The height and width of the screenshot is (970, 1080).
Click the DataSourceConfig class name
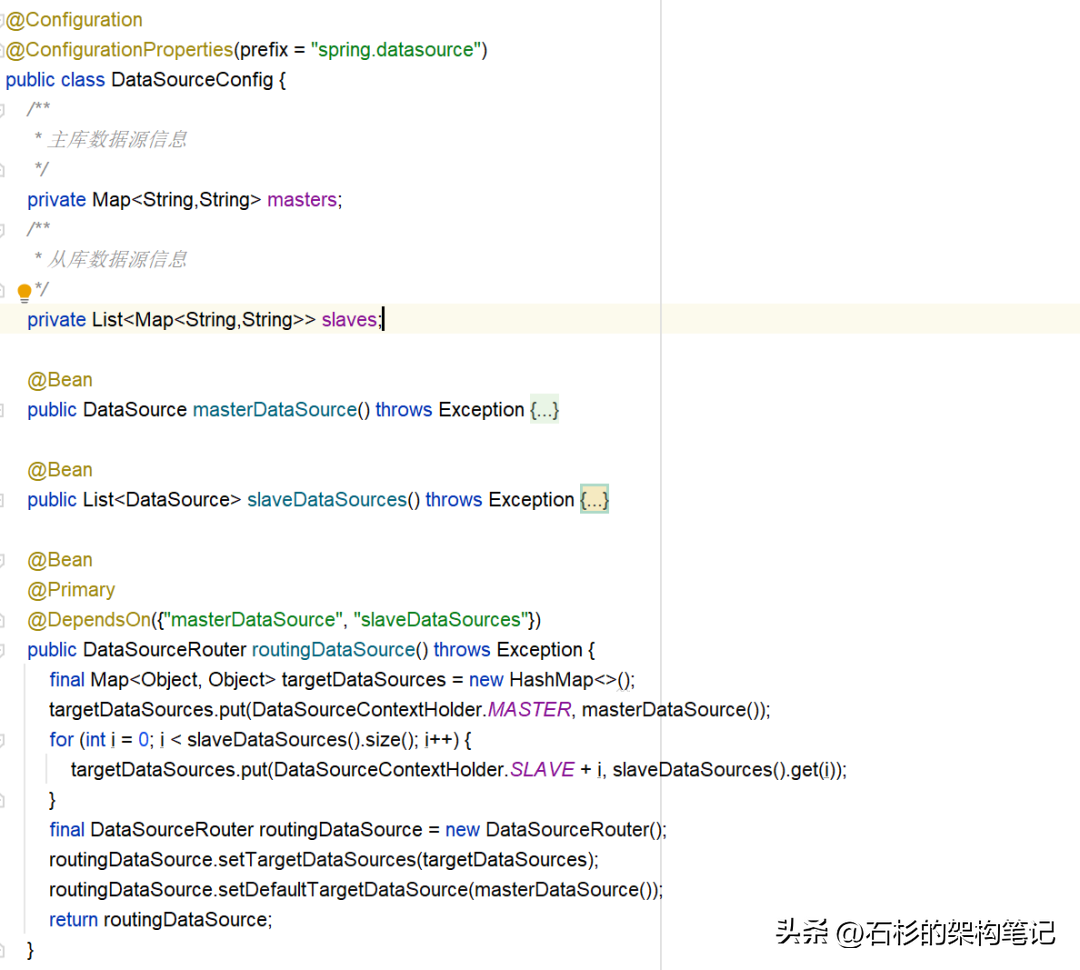point(192,80)
